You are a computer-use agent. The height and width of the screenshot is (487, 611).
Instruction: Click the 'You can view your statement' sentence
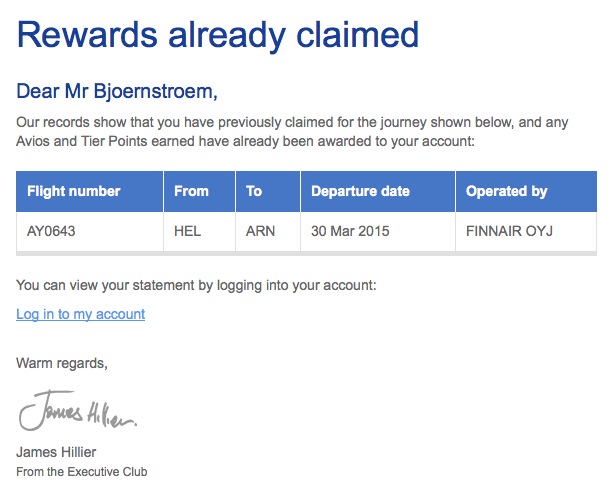tap(196, 285)
